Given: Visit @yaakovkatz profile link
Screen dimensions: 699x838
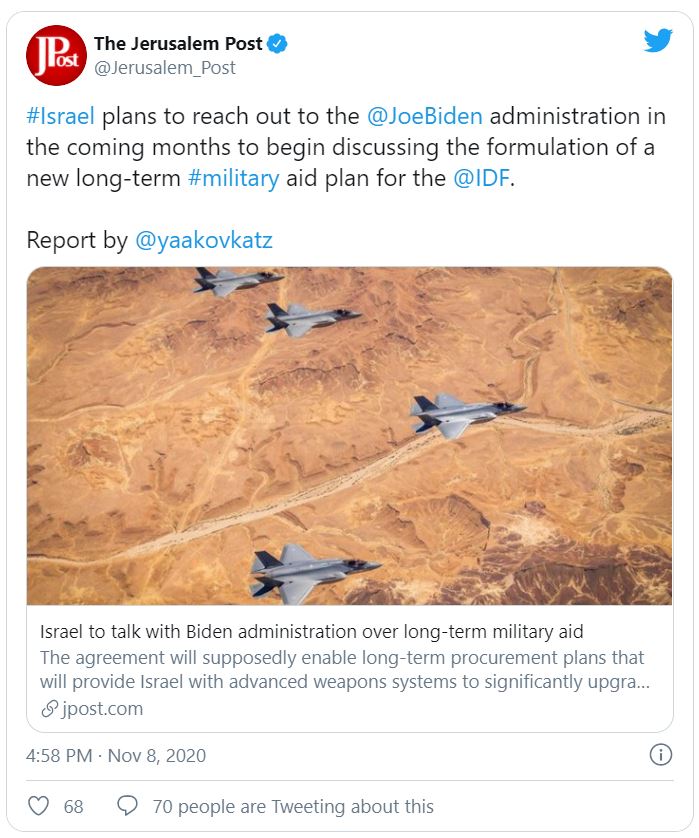Looking at the screenshot, I should [203, 241].
